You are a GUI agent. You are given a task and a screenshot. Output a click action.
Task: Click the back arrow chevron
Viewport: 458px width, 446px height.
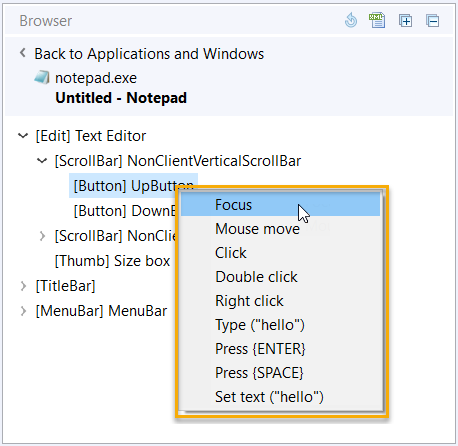[23, 53]
